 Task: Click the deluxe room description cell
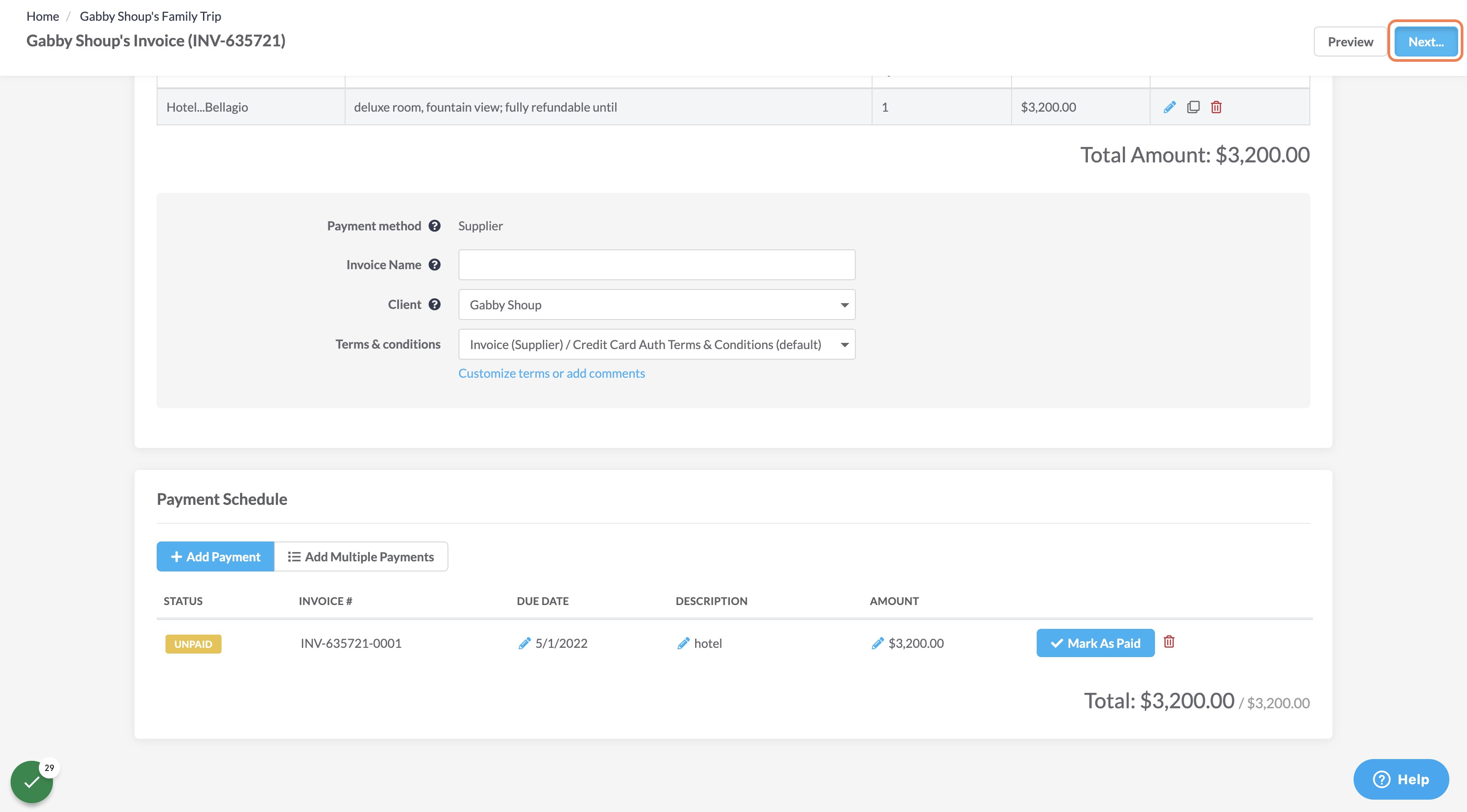point(608,107)
